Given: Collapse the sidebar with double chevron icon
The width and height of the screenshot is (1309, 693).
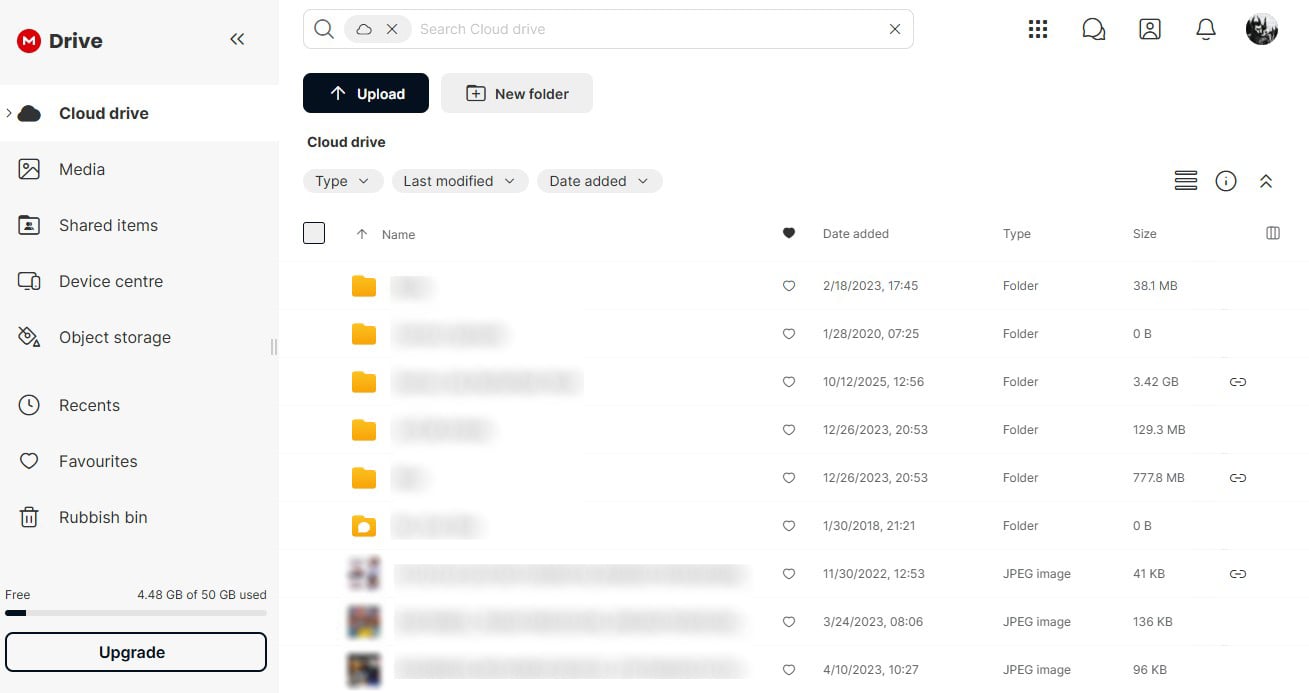Looking at the screenshot, I should click(x=237, y=39).
